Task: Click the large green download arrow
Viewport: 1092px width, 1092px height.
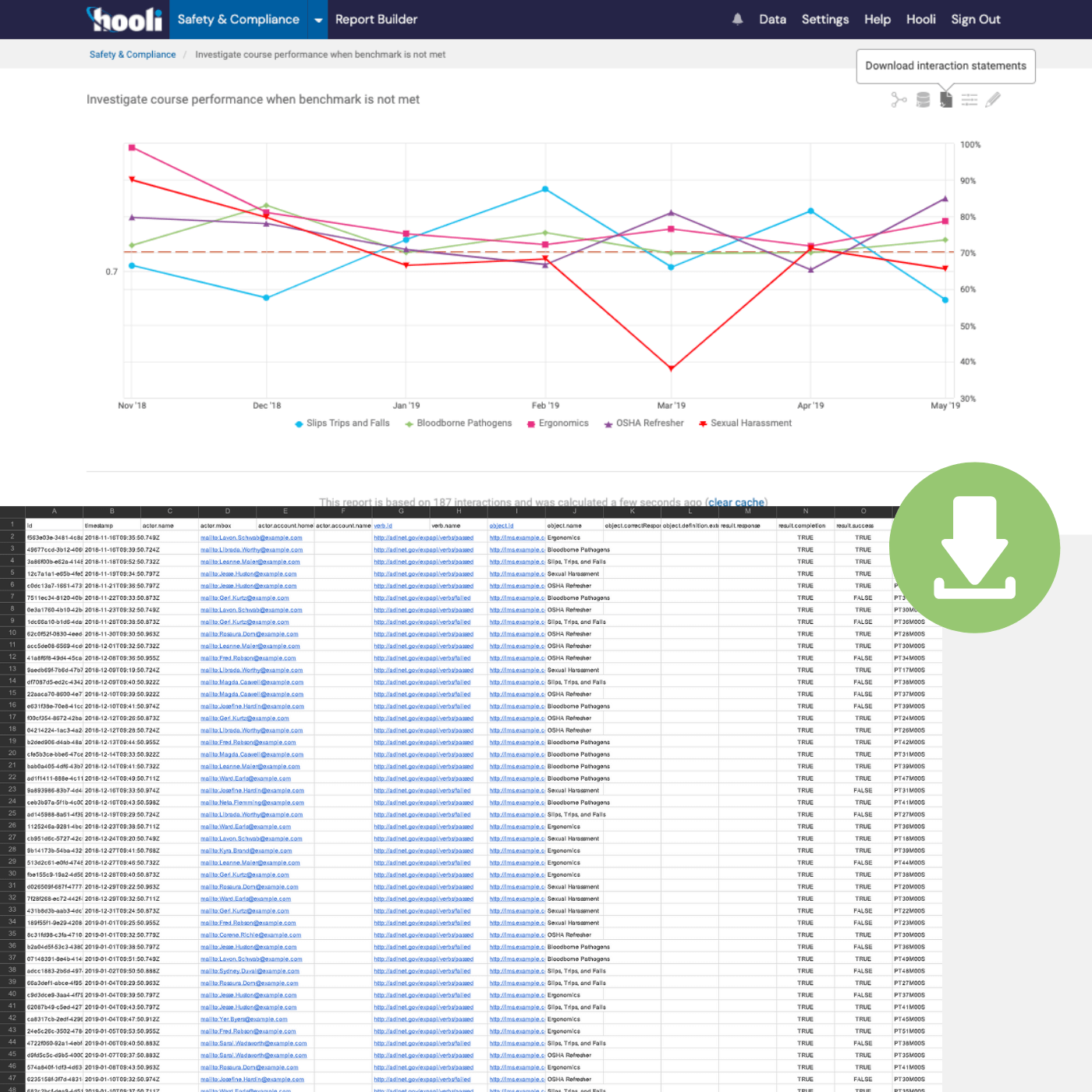Action: pos(974,548)
